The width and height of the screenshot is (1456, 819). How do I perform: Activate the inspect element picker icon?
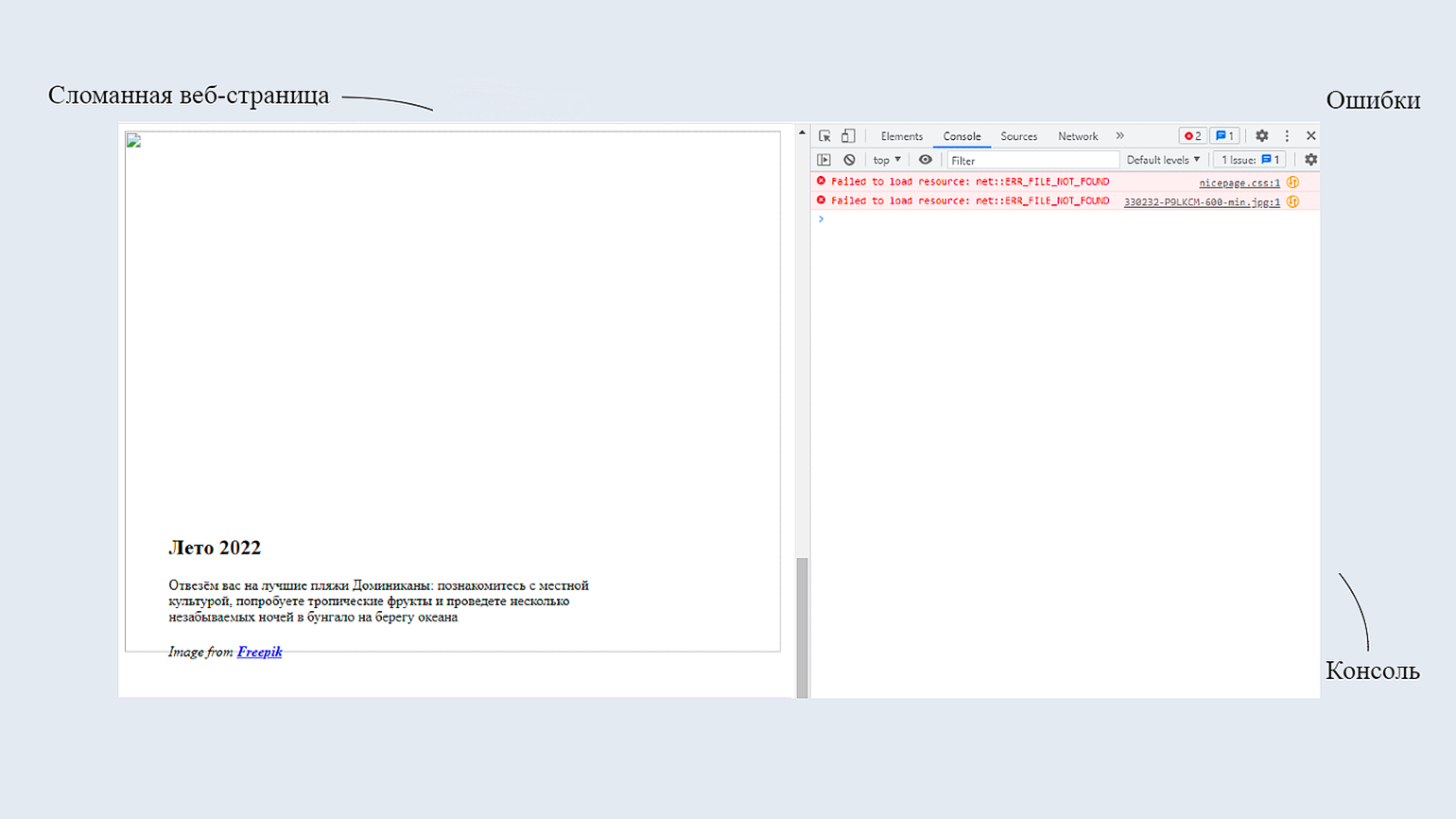pyautogui.click(x=824, y=136)
